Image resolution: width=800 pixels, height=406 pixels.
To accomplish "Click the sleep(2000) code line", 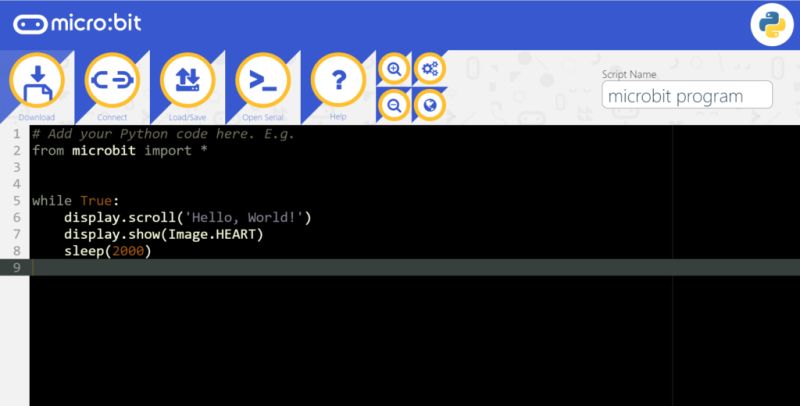I will (108, 251).
